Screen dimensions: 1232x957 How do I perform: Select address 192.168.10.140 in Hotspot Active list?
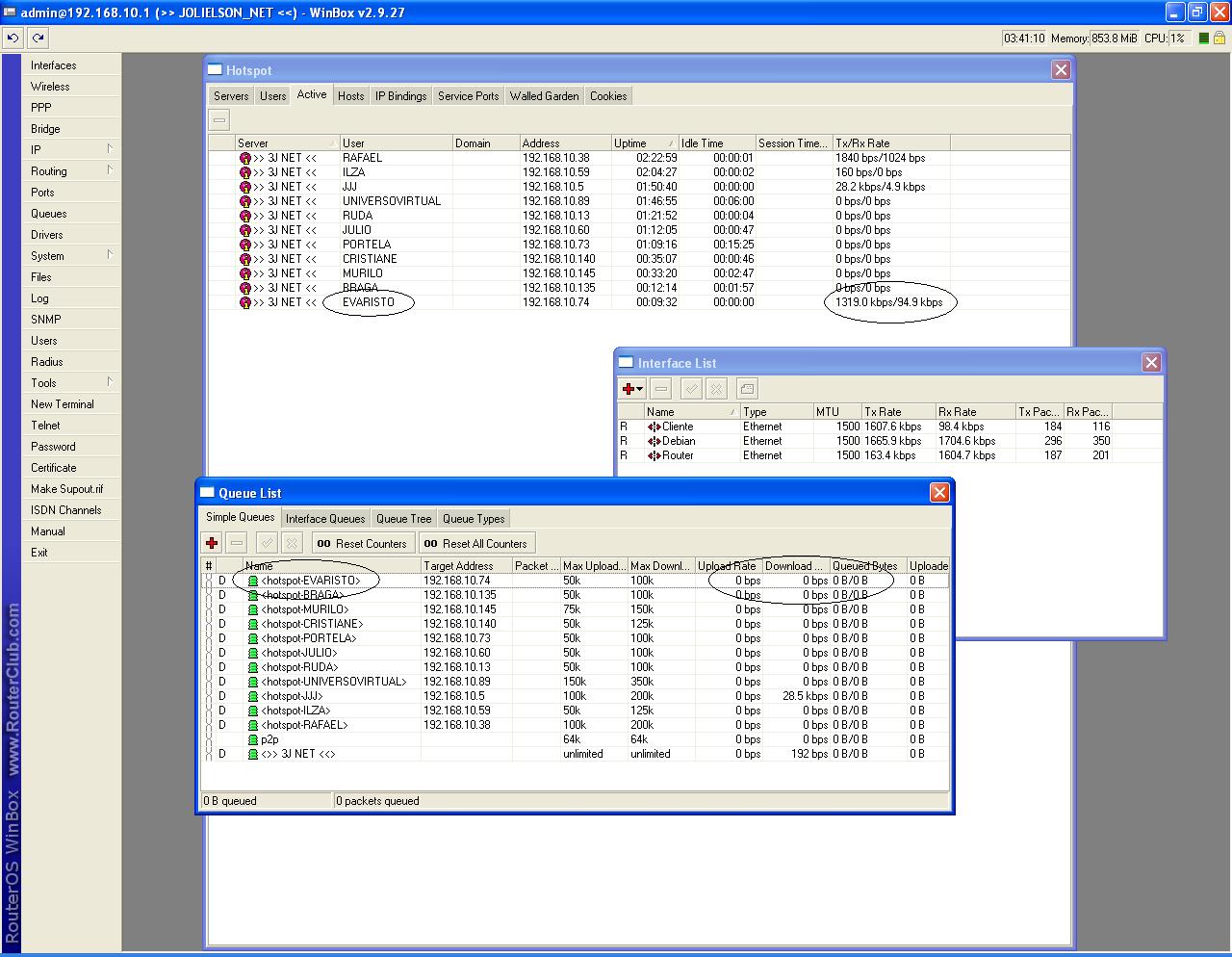click(559, 259)
